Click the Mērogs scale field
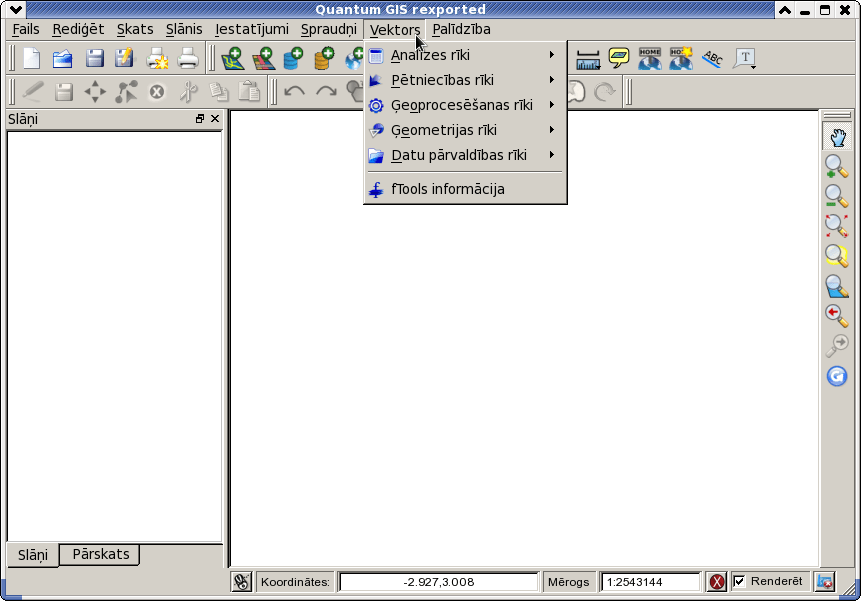 tap(651, 582)
